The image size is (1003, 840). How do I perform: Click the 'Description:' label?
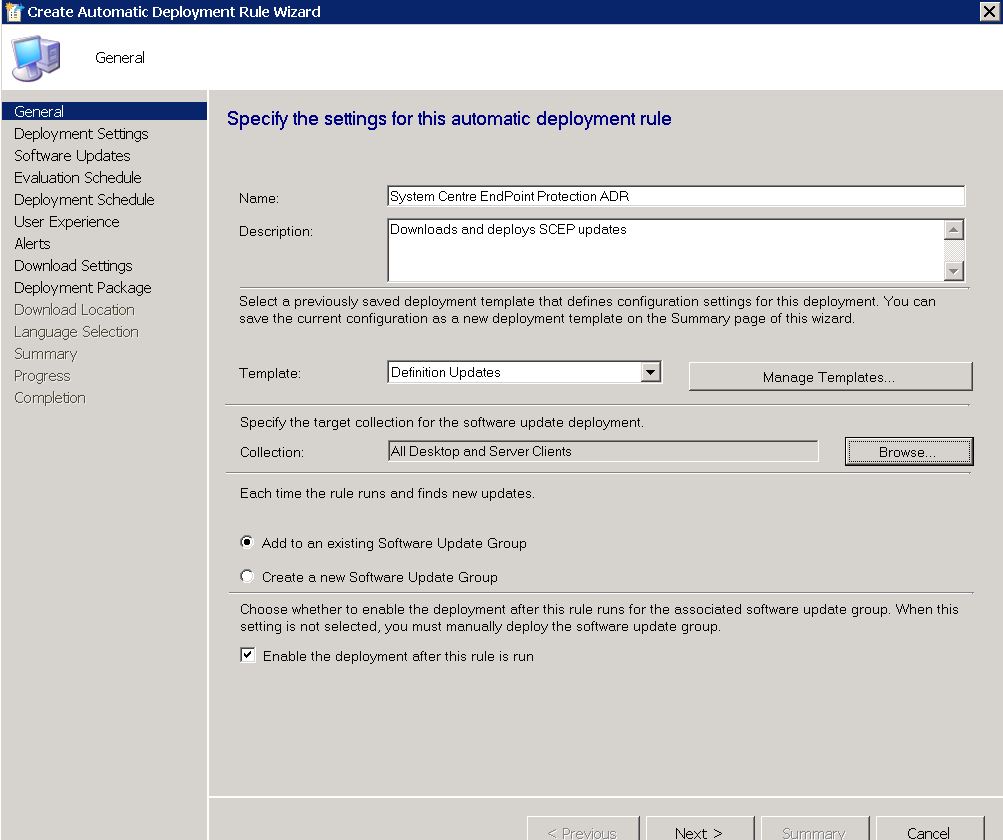click(x=276, y=231)
